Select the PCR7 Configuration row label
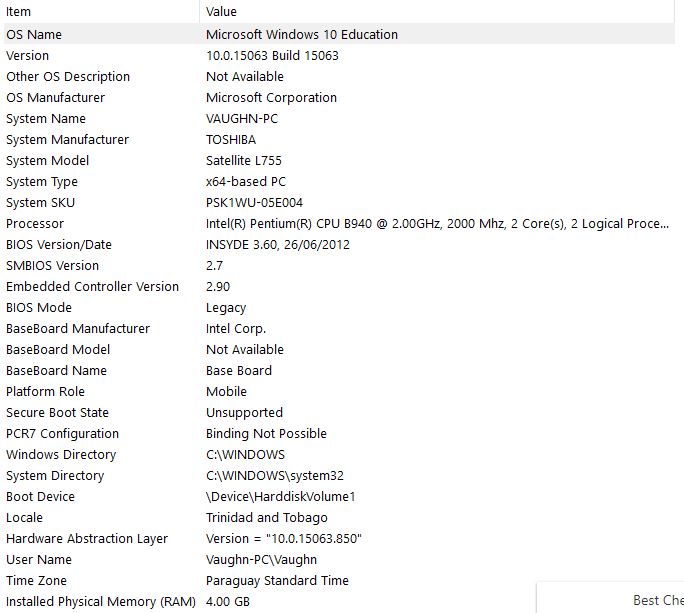The height and width of the screenshot is (613, 684). 62,434
